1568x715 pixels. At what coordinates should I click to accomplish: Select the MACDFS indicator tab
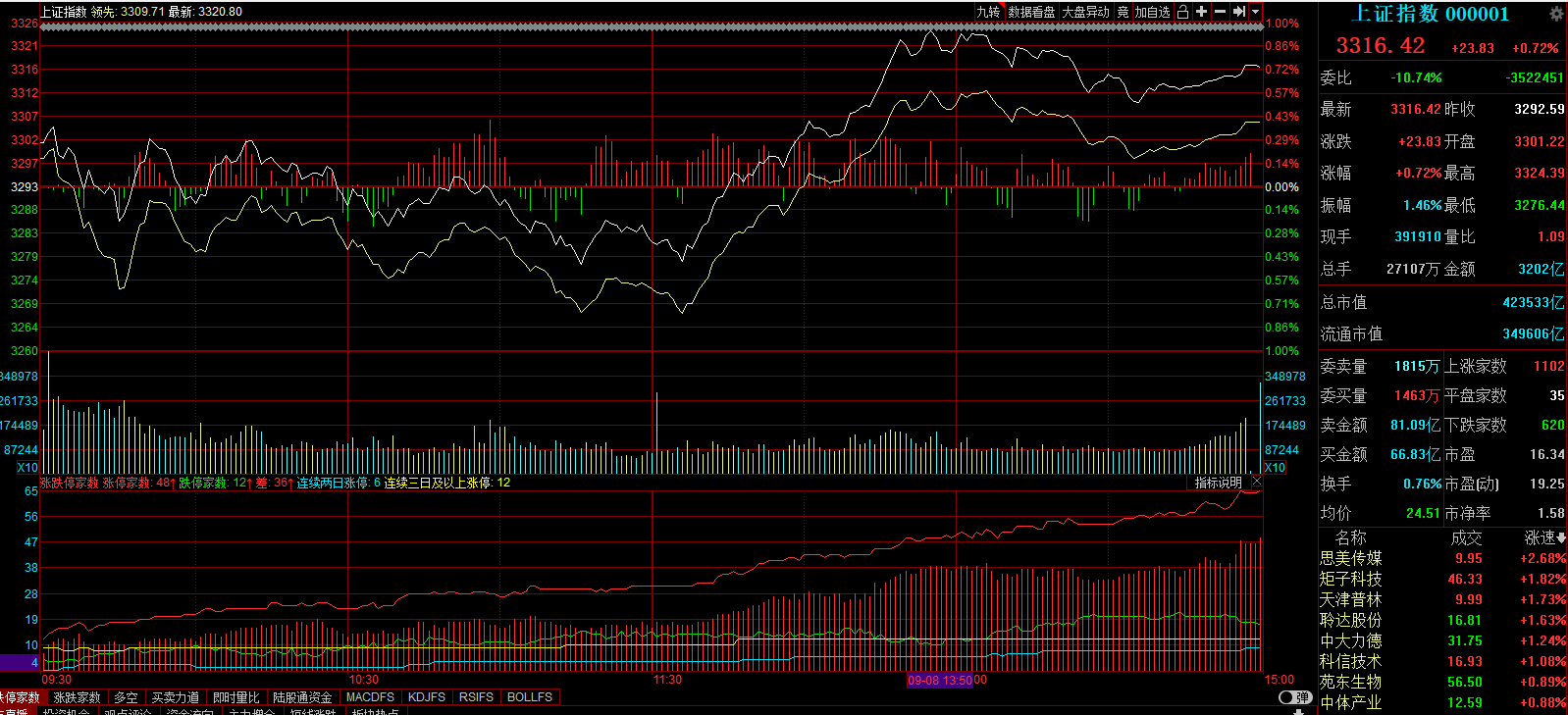[x=370, y=697]
